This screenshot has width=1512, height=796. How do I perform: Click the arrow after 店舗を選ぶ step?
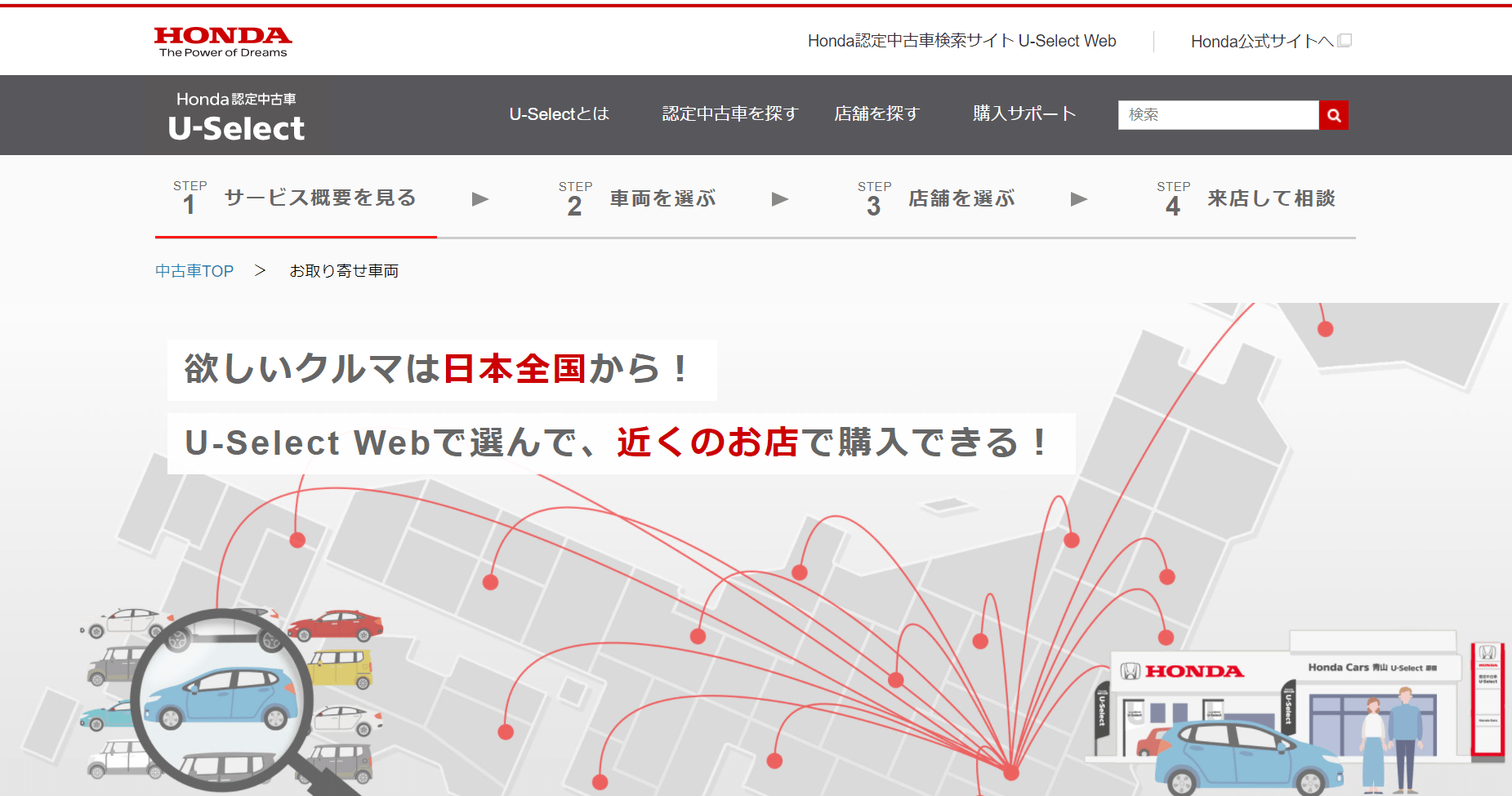1079,199
